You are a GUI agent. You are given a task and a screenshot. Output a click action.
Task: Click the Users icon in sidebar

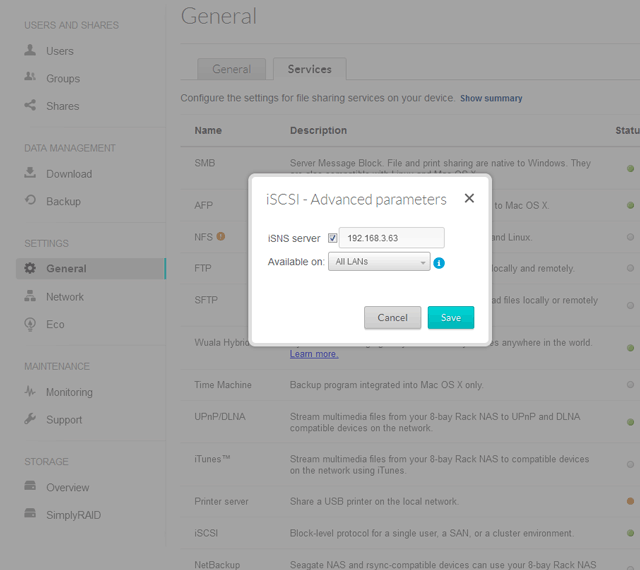(30, 50)
